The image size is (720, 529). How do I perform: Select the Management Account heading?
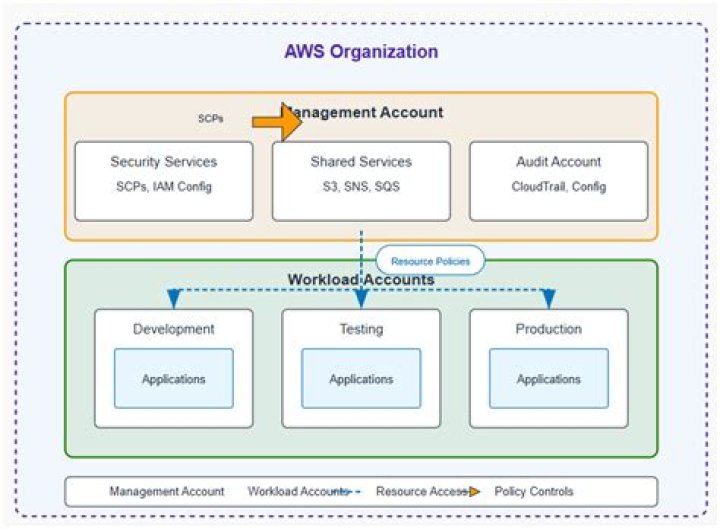click(x=362, y=113)
